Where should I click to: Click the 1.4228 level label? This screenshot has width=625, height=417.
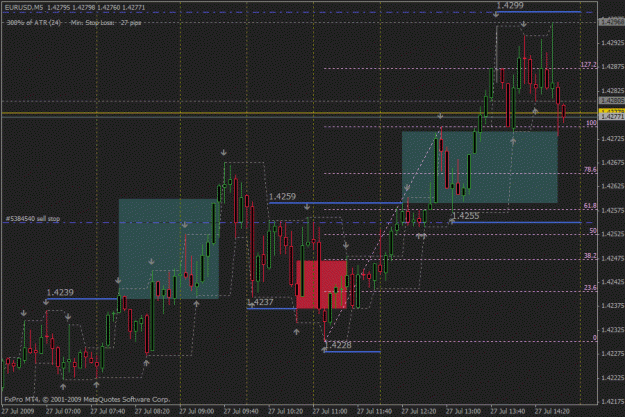point(338,345)
